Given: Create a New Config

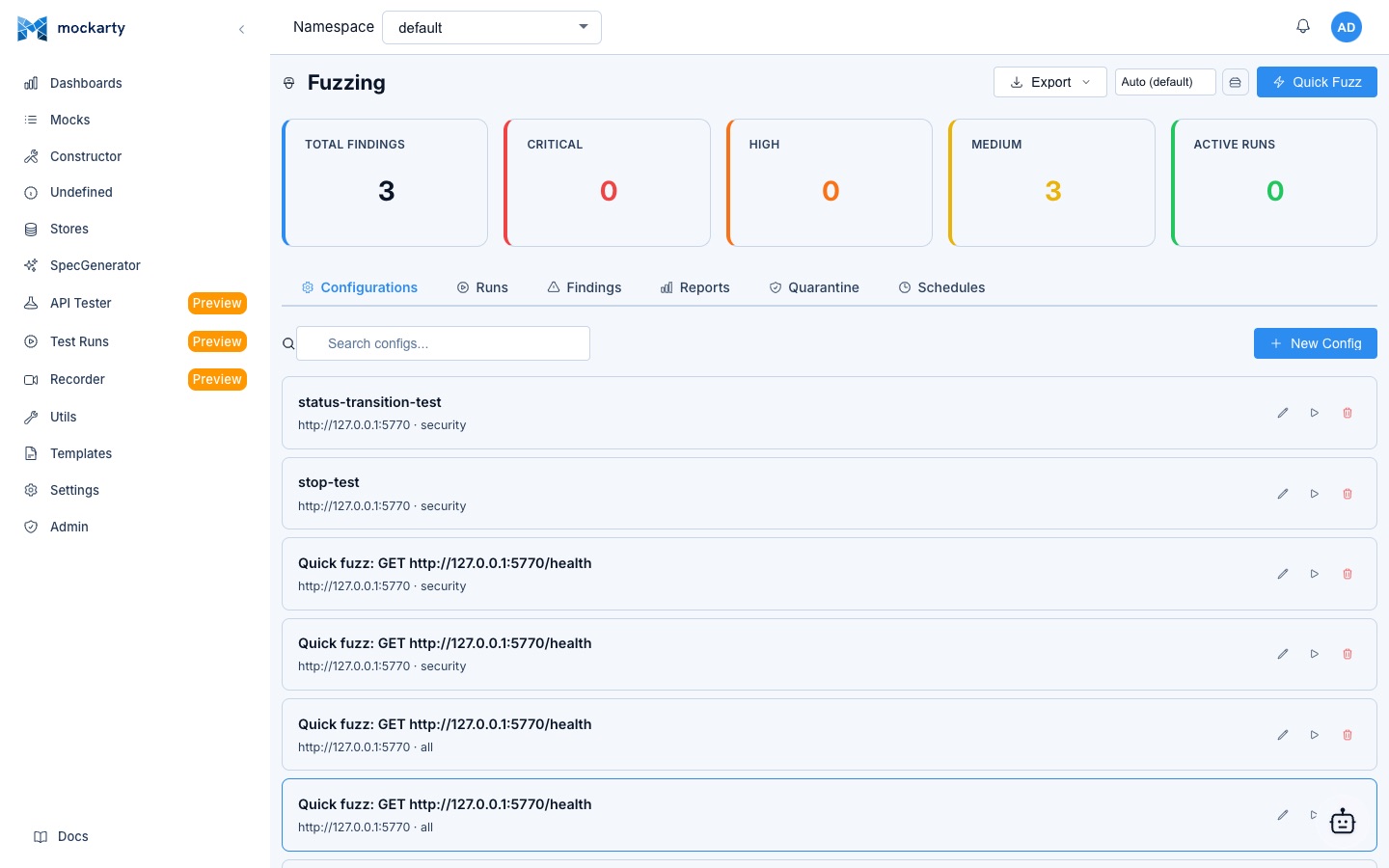Looking at the screenshot, I should coord(1316,343).
